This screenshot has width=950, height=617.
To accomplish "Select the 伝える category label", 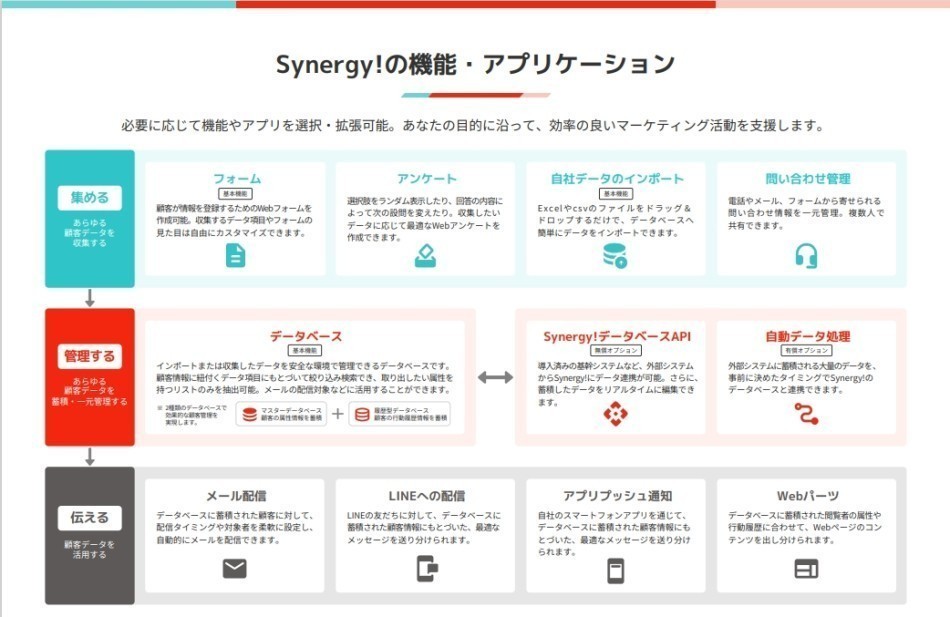I will (90, 518).
